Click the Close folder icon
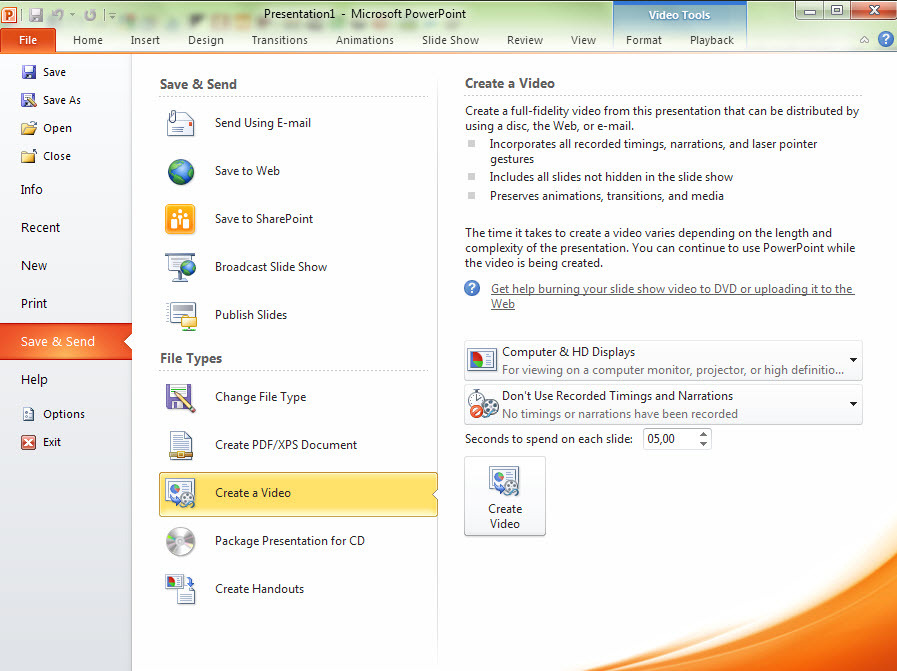 pyautogui.click(x=29, y=156)
